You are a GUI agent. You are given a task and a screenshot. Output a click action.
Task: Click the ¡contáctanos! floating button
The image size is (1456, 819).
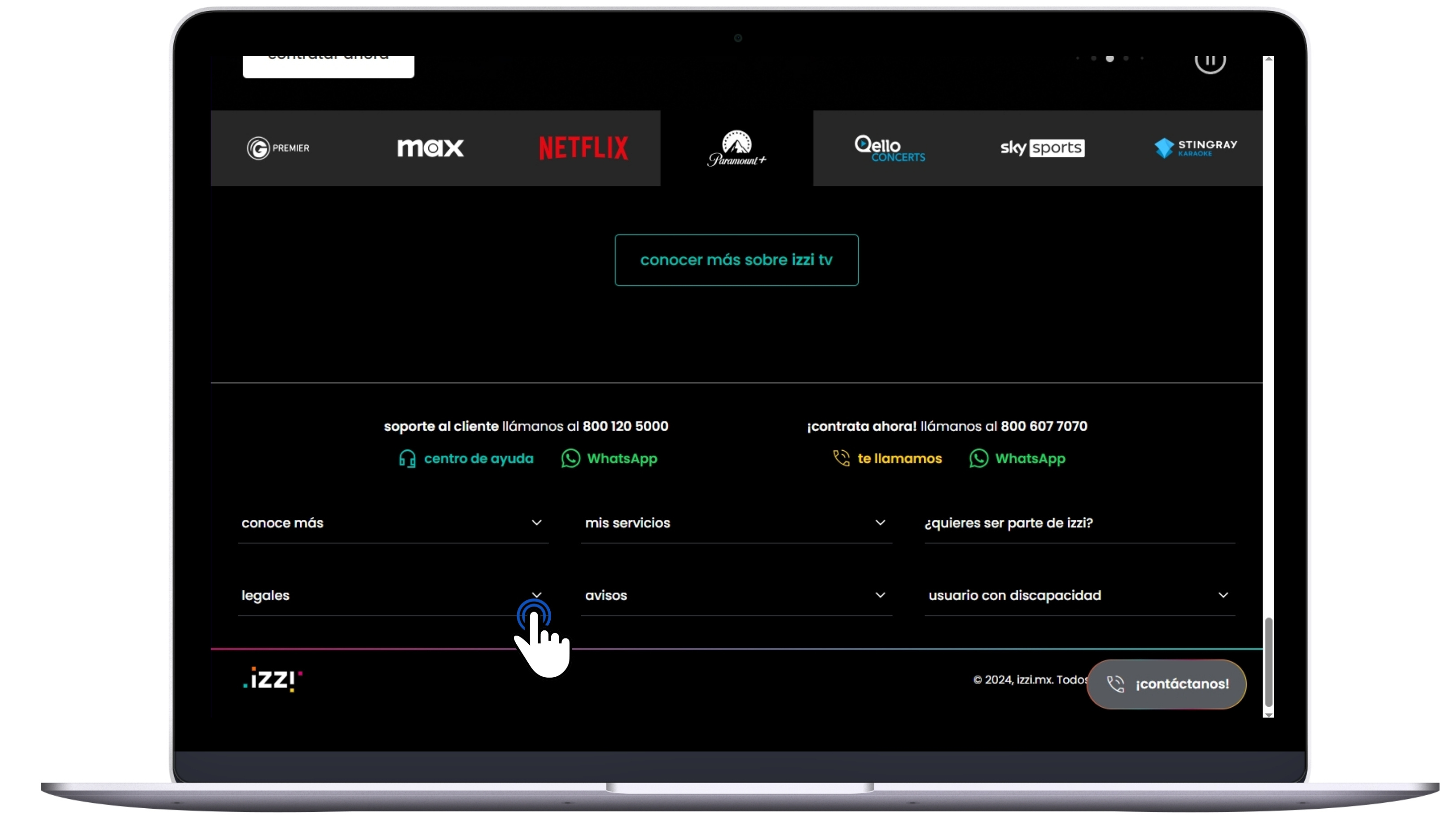(x=1166, y=684)
